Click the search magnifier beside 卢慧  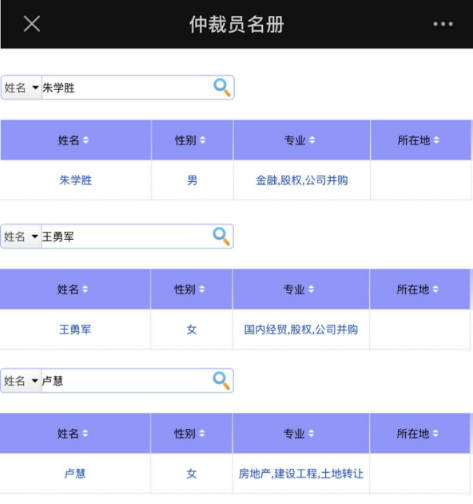tap(221, 381)
